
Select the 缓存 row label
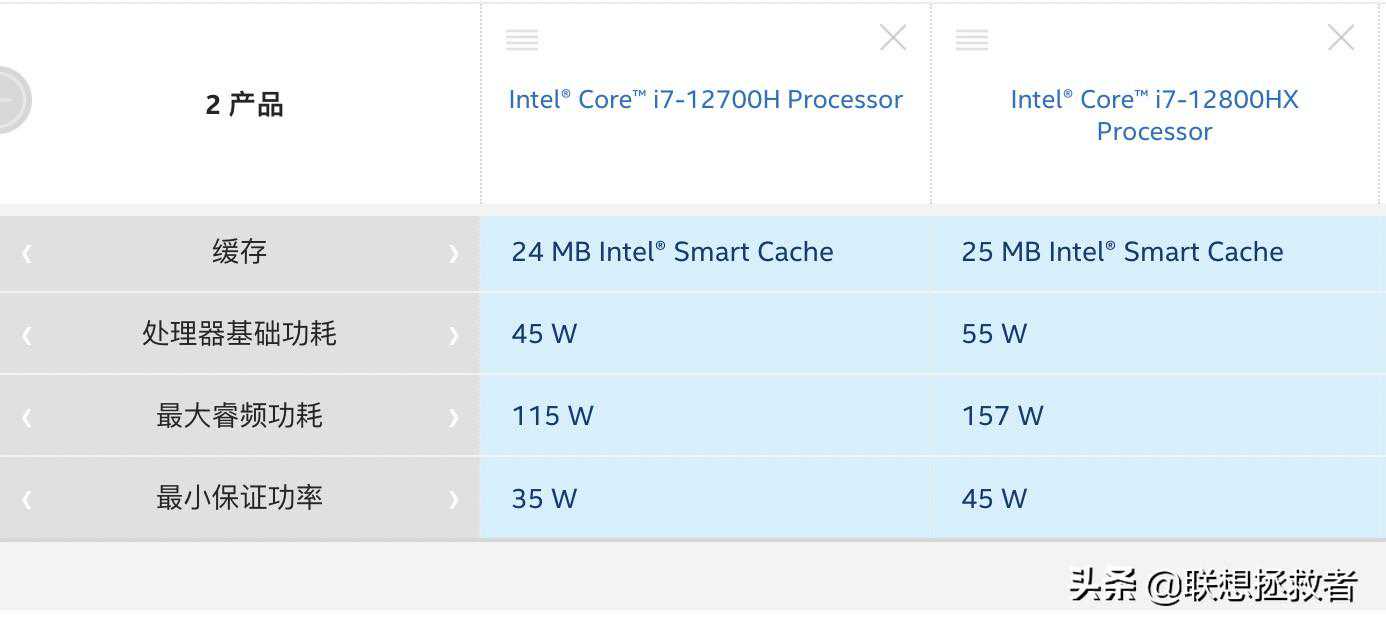[x=240, y=252]
